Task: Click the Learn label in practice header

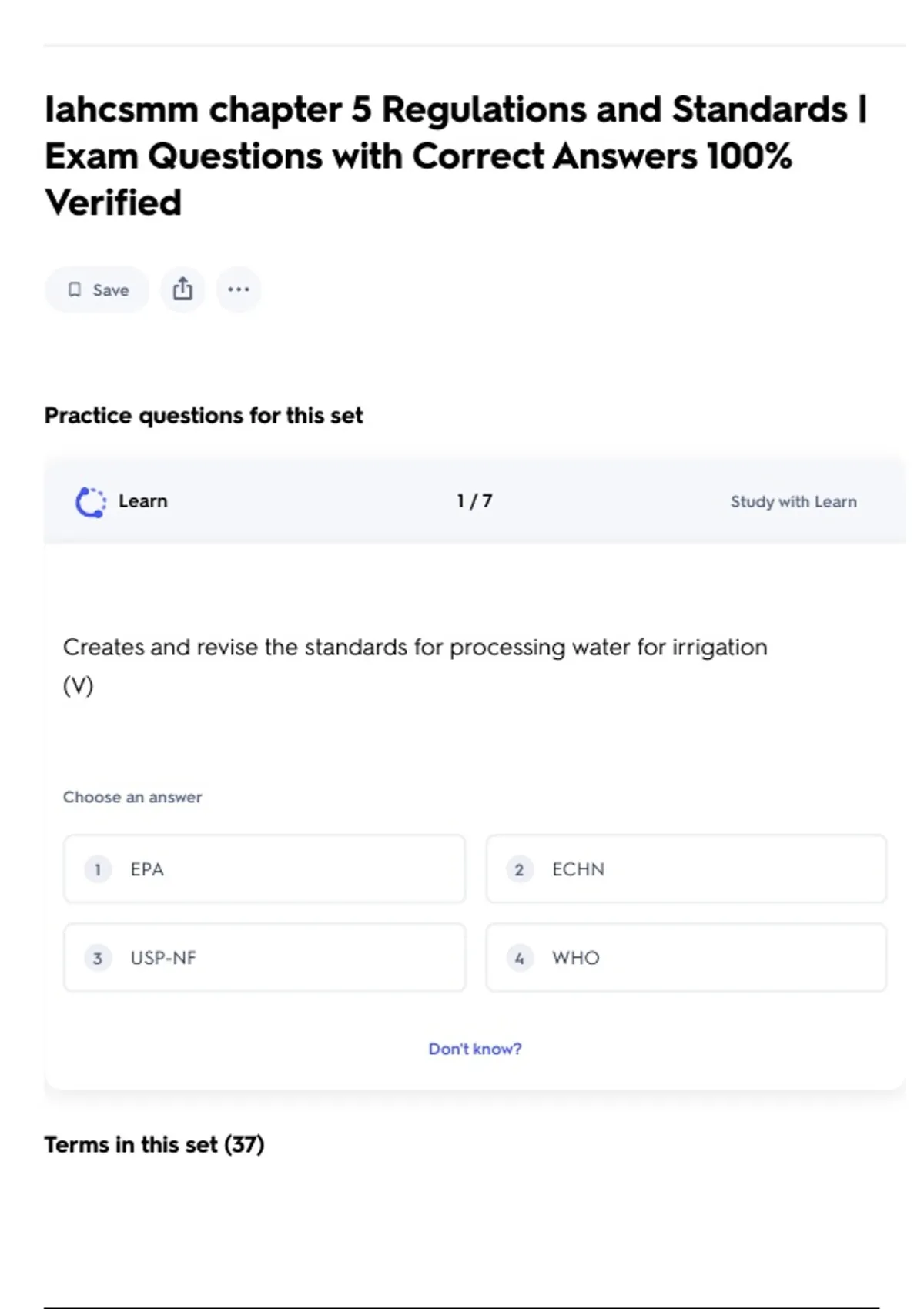Action: click(x=143, y=501)
